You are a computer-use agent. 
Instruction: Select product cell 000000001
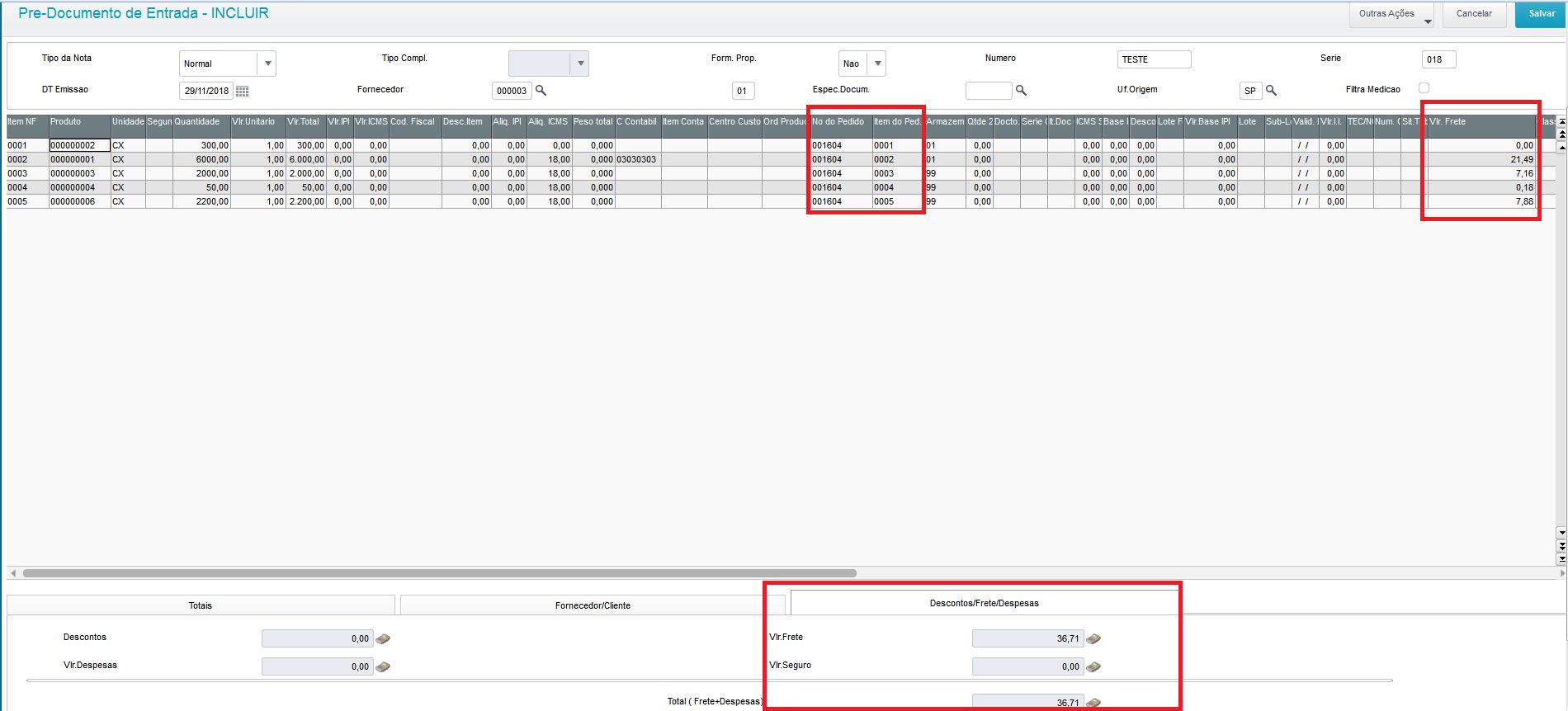coord(79,159)
